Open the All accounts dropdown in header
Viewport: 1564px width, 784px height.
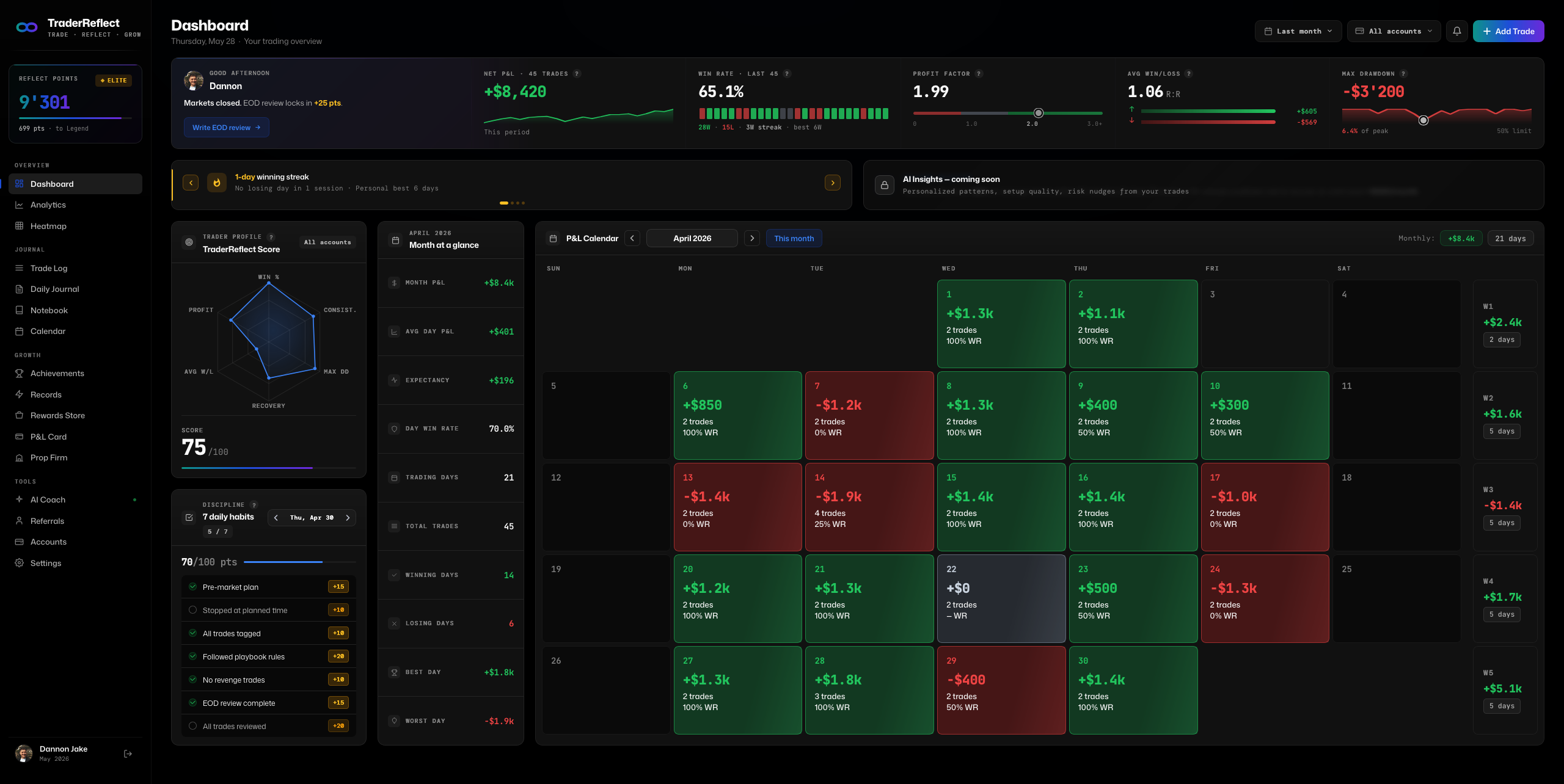tap(1394, 31)
